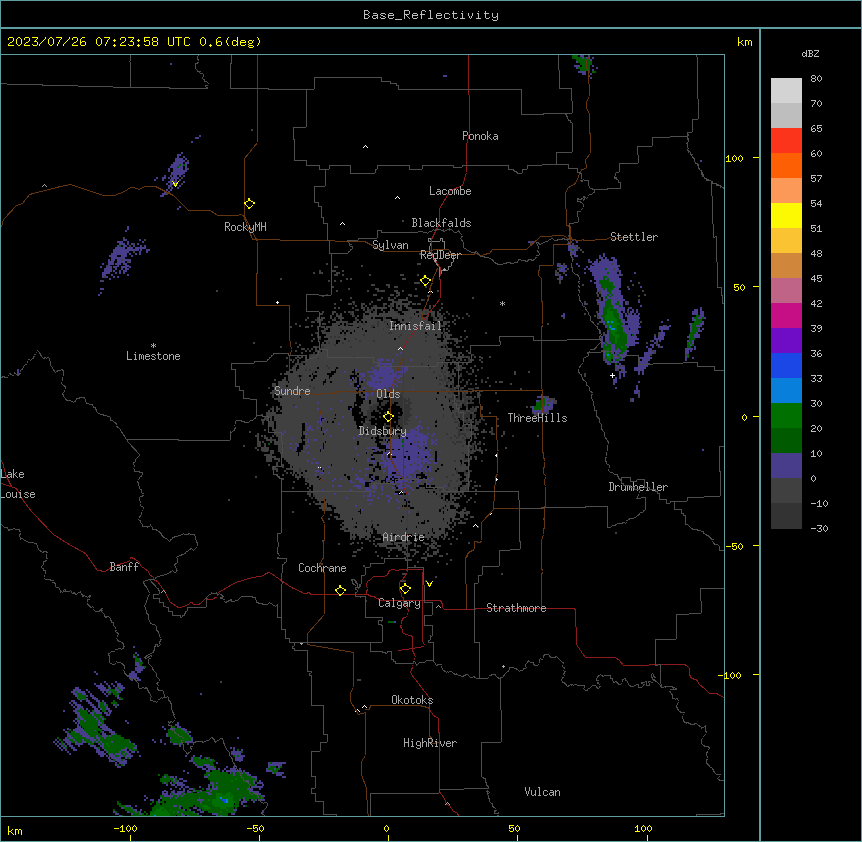Click the -50 tick on right axis

(734, 546)
